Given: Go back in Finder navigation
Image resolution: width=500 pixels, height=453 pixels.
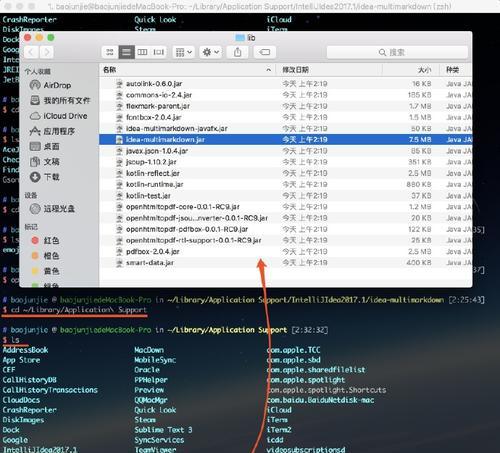Looking at the screenshot, I should 31,52.
